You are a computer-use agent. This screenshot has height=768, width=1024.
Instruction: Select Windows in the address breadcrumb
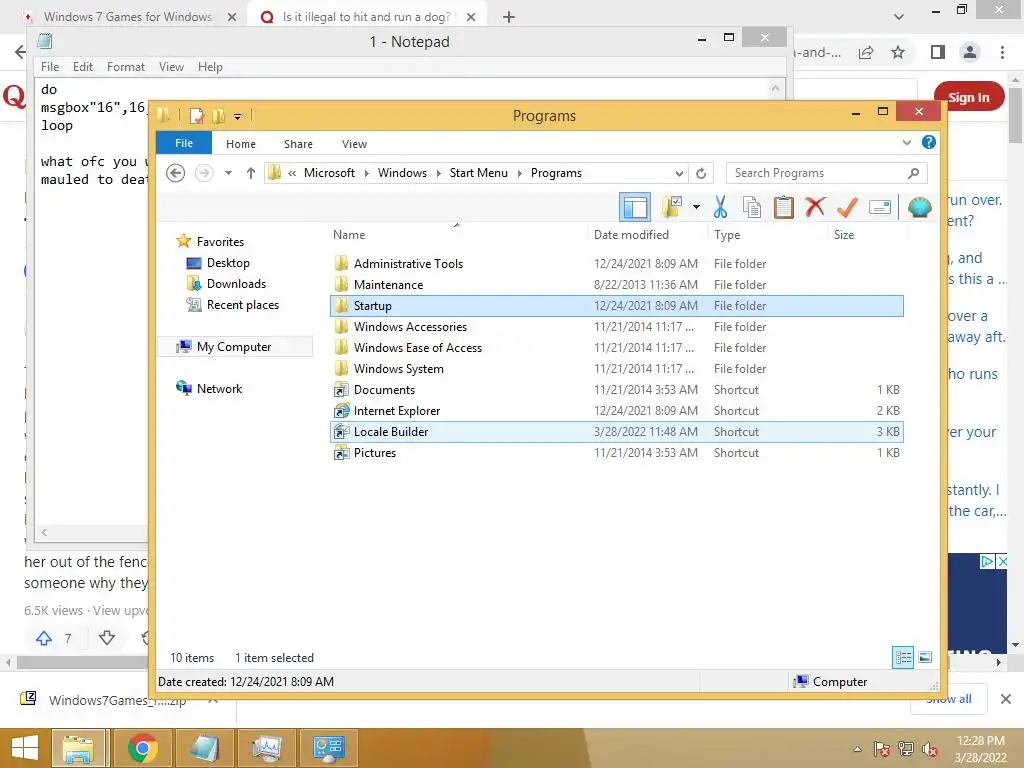tap(402, 173)
